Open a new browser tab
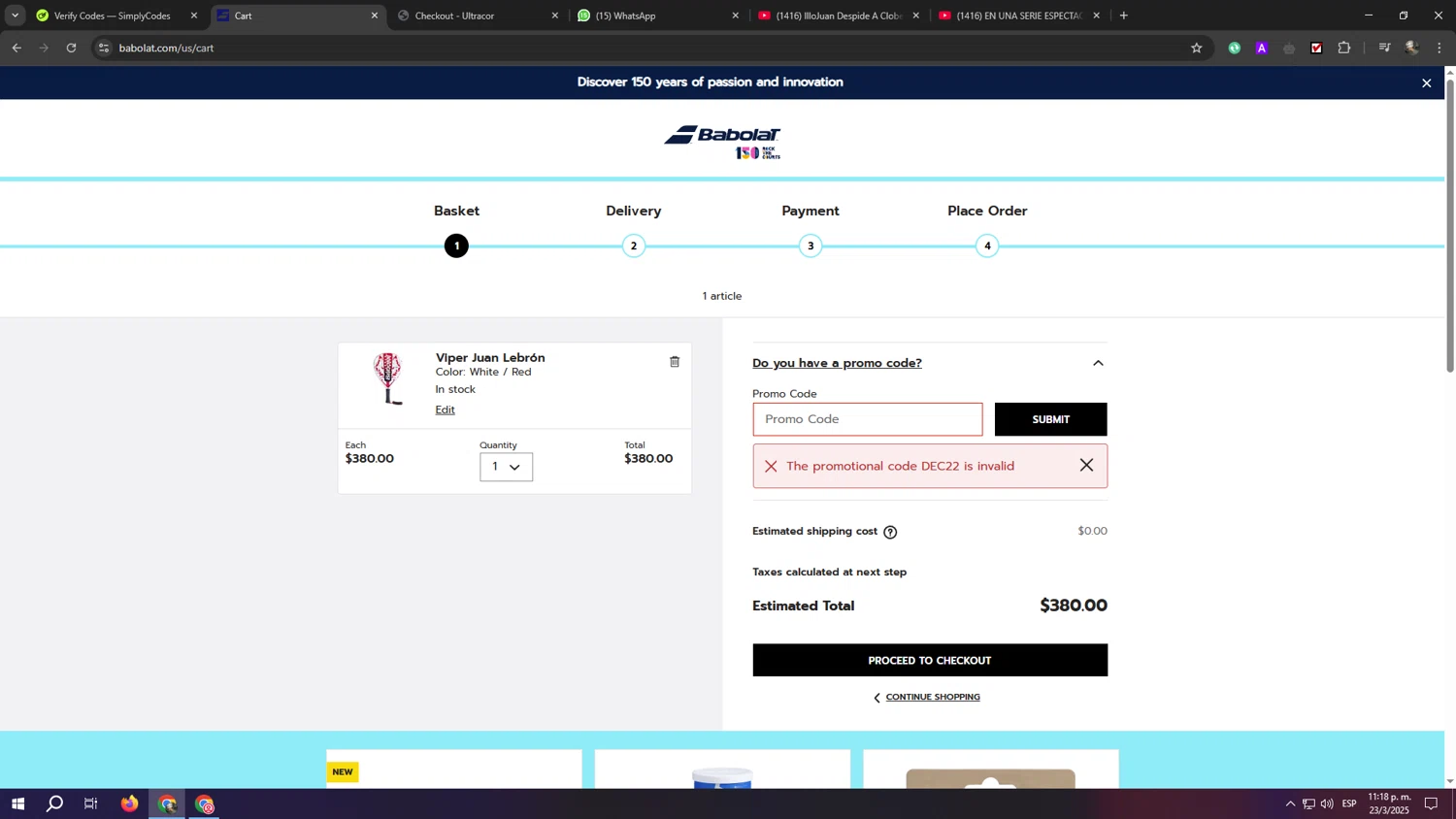The height and width of the screenshot is (819, 1456). tap(1124, 16)
